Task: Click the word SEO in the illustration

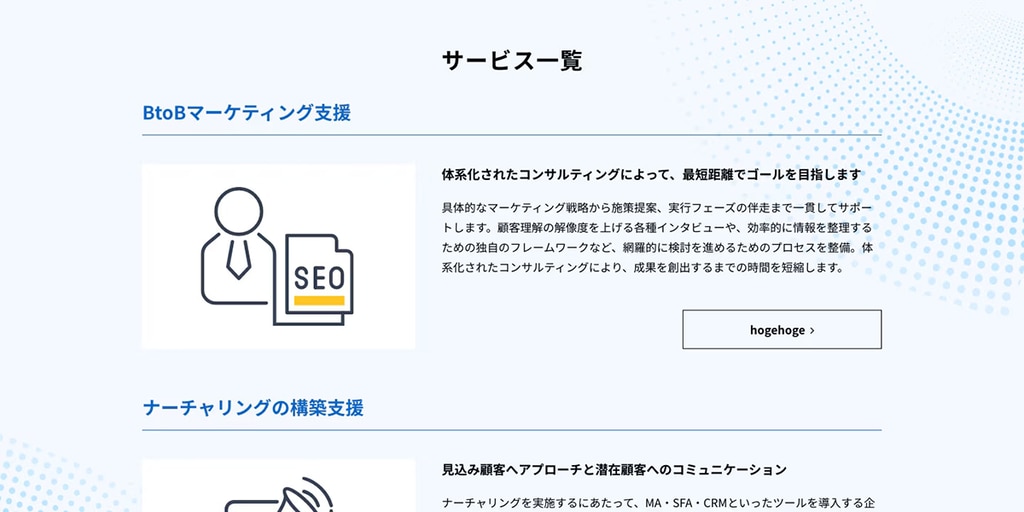Action: [x=319, y=277]
